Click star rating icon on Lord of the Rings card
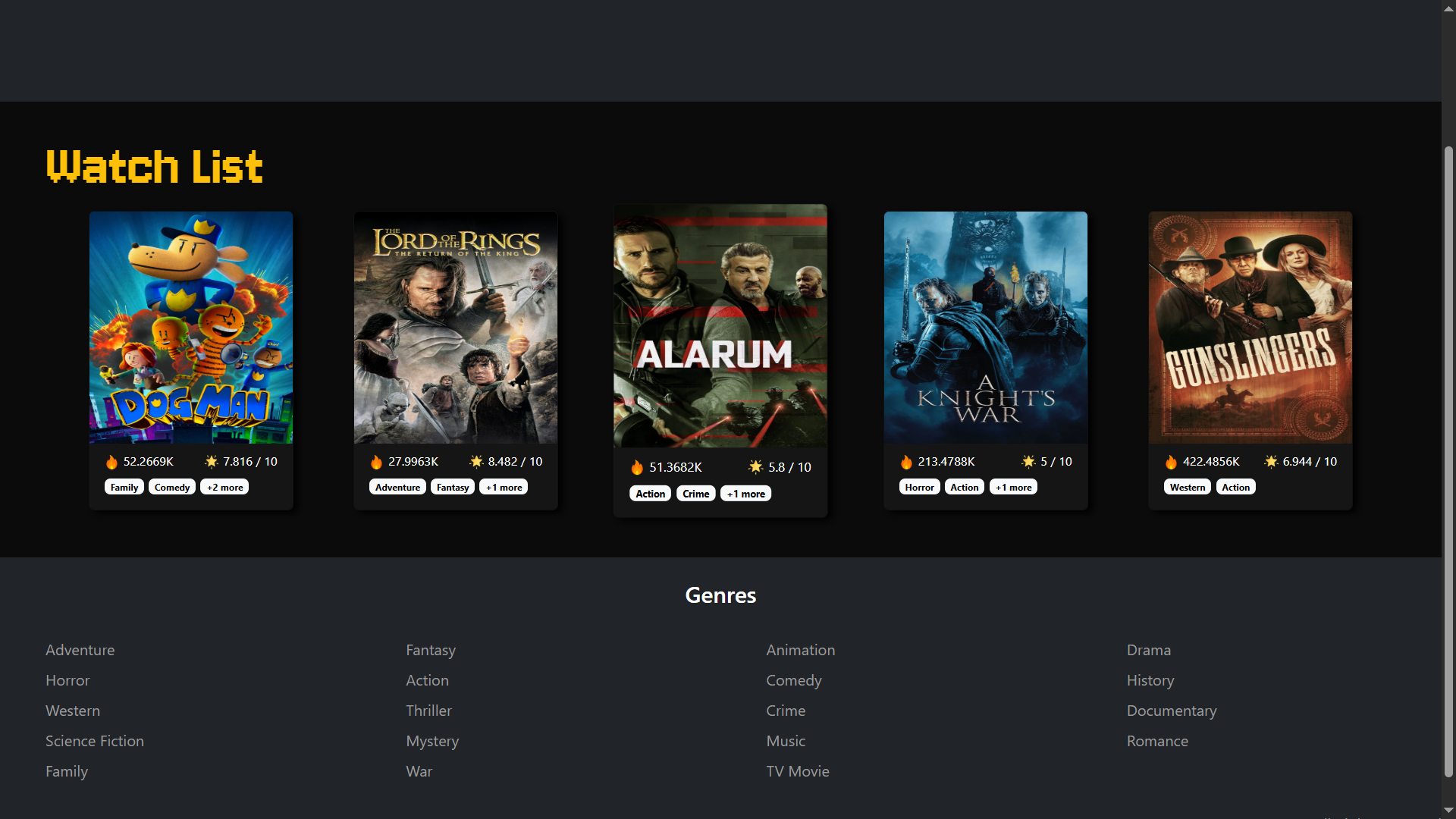The height and width of the screenshot is (819, 1456). point(476,462)
